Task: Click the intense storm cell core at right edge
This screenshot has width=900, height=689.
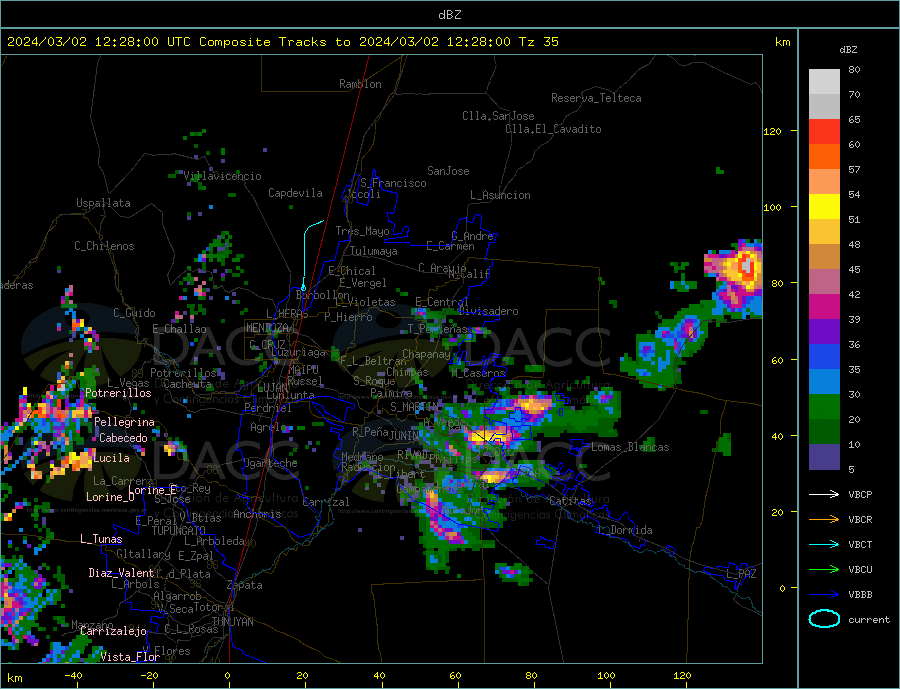Action: tap(747, 266)
